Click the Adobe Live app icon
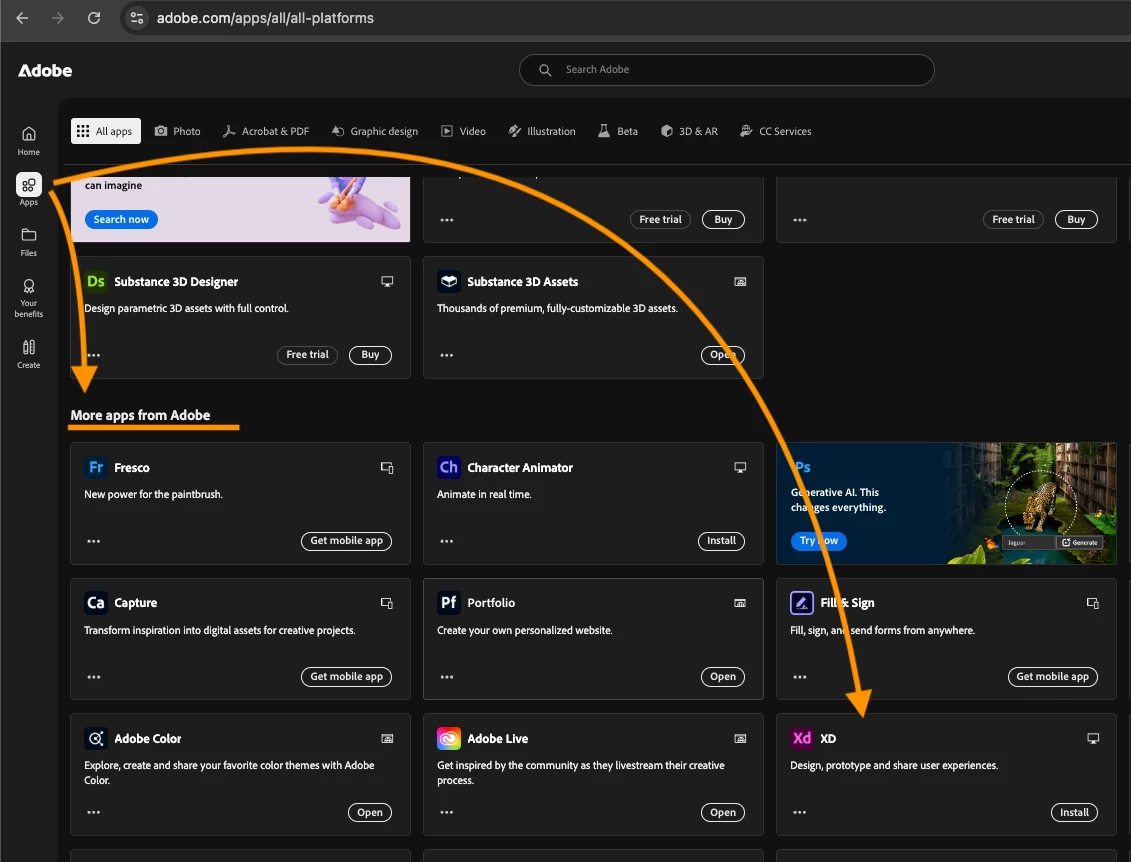 click(449, 738)
